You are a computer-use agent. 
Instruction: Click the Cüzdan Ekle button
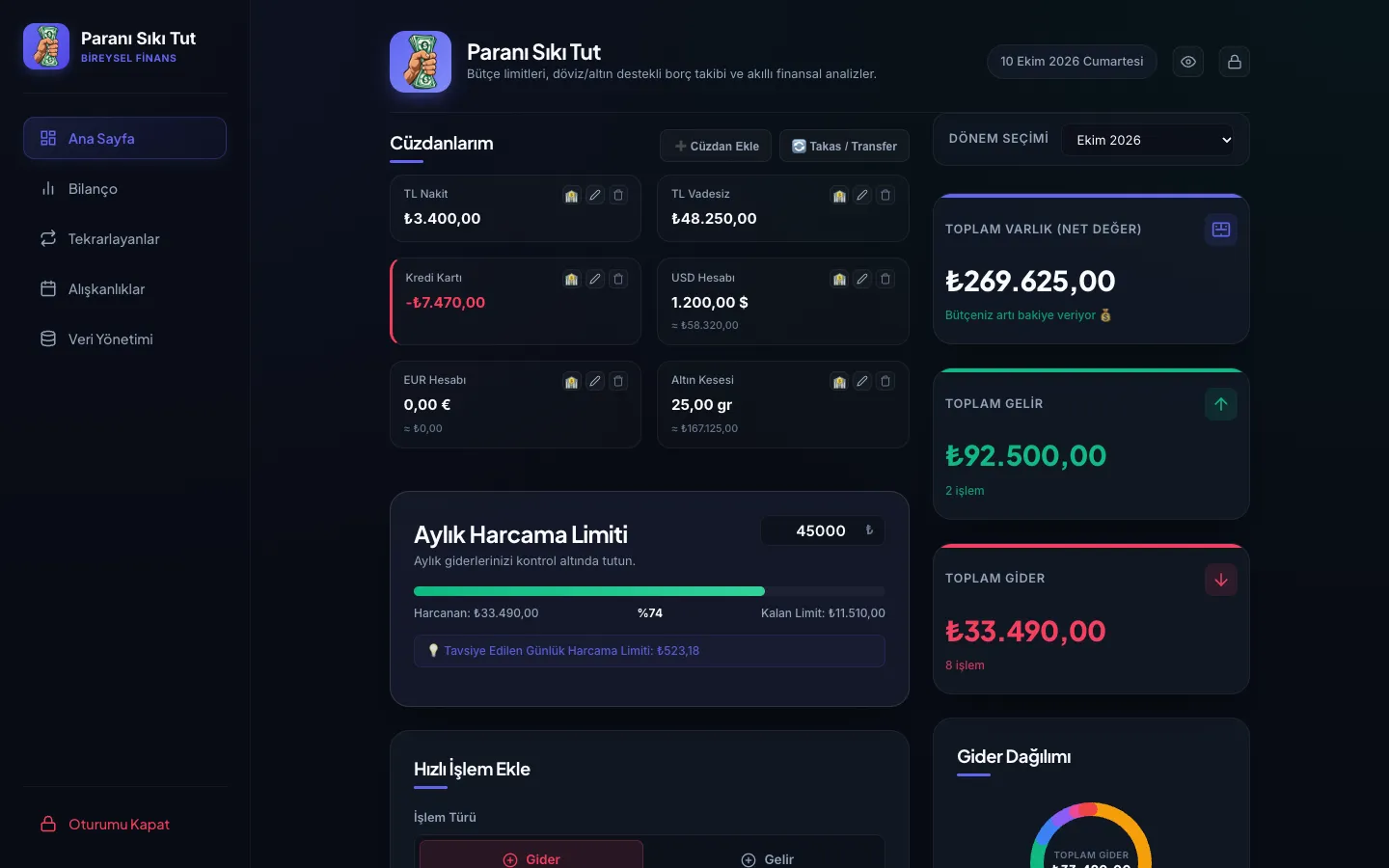(716, 146)
